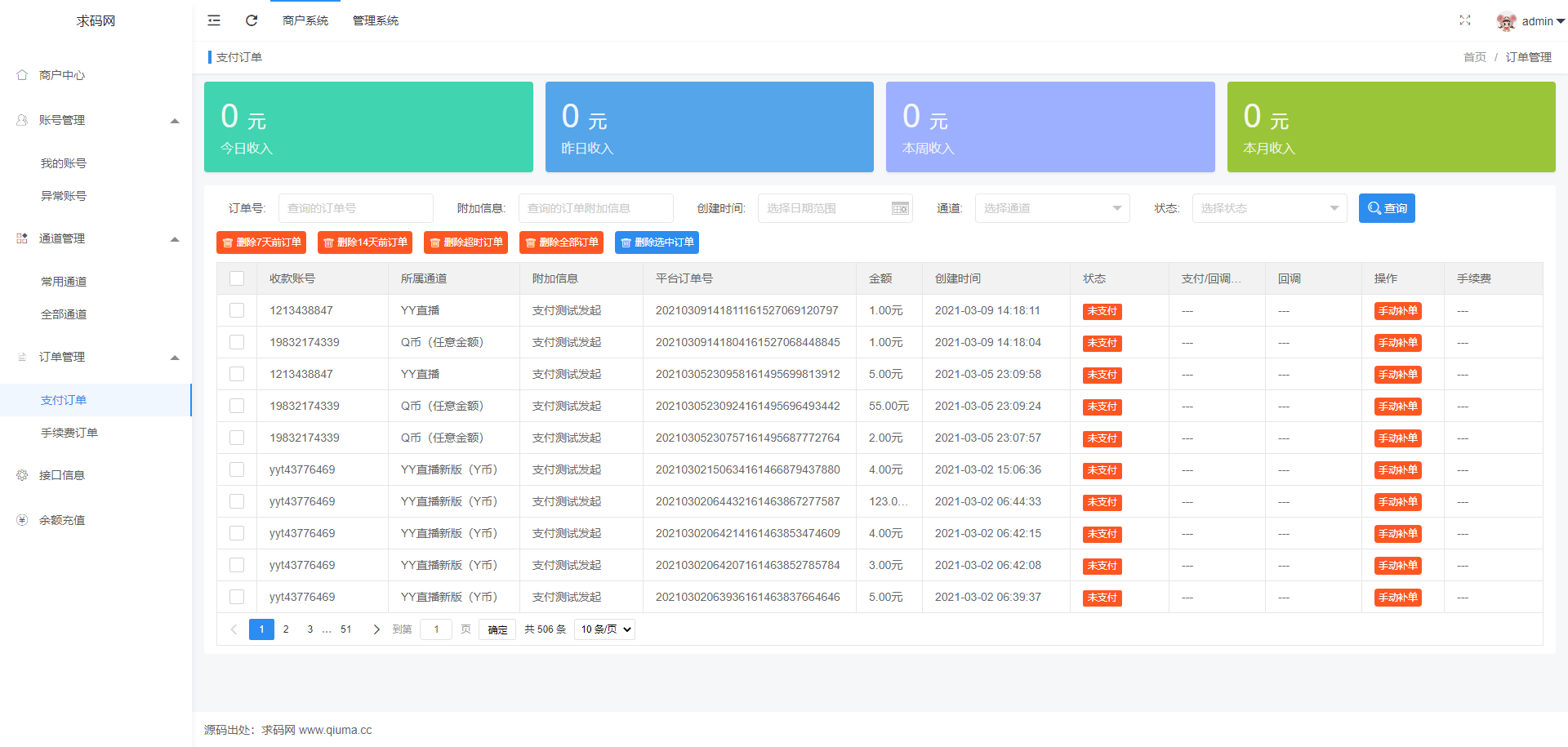Go to next page with the right arrow
This screenshot has height=747, width=1568.
tap(376, 629)
